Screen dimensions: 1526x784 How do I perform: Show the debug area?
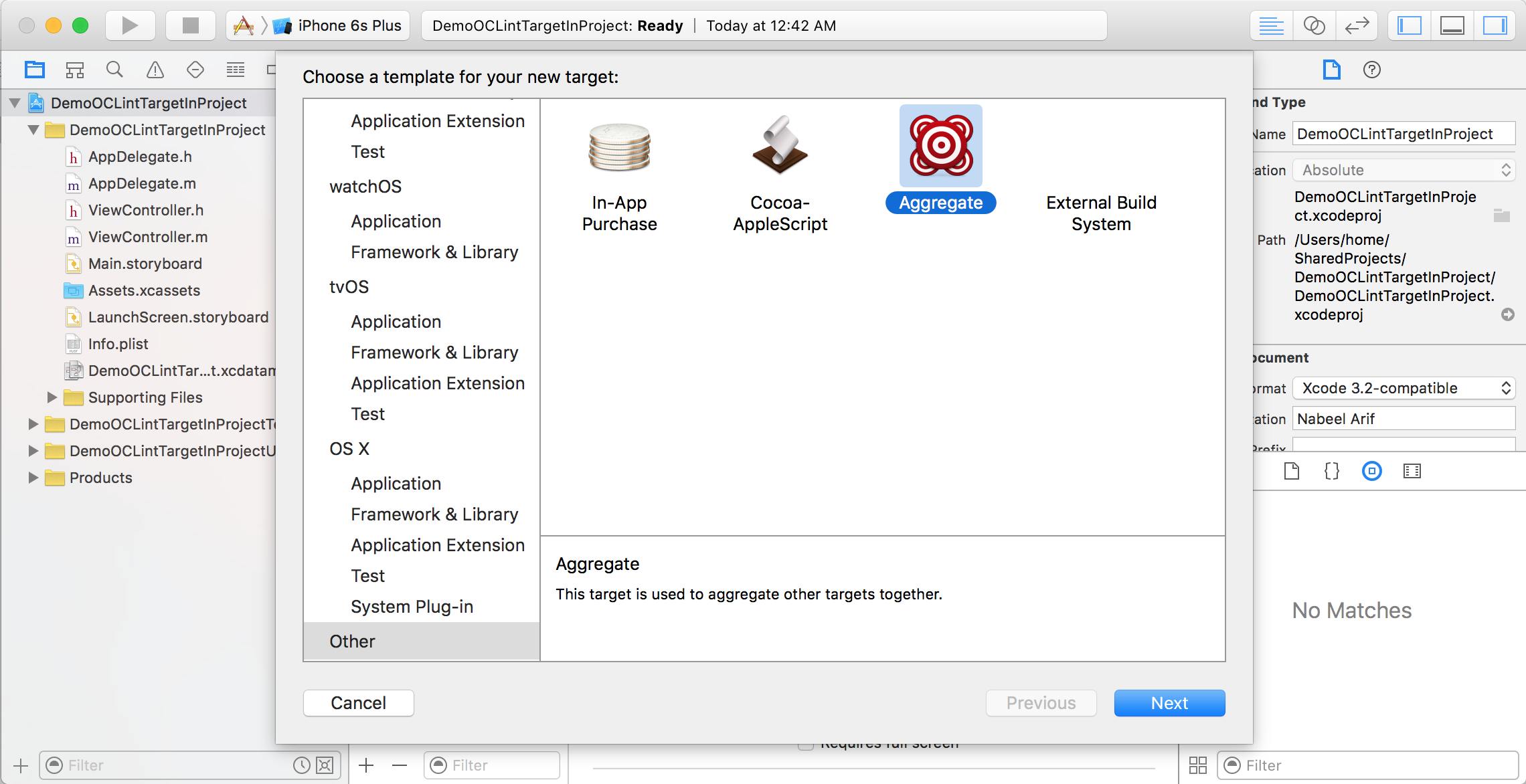[1452, 25]
